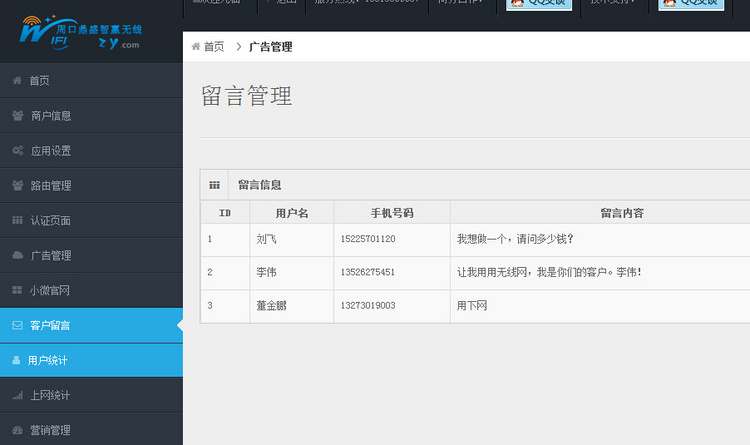Viewport: 750px width, 445px height.
Task: Open 商户信息 via its sidebar icon
Action: pyautogui.click(x=18, y=115)
